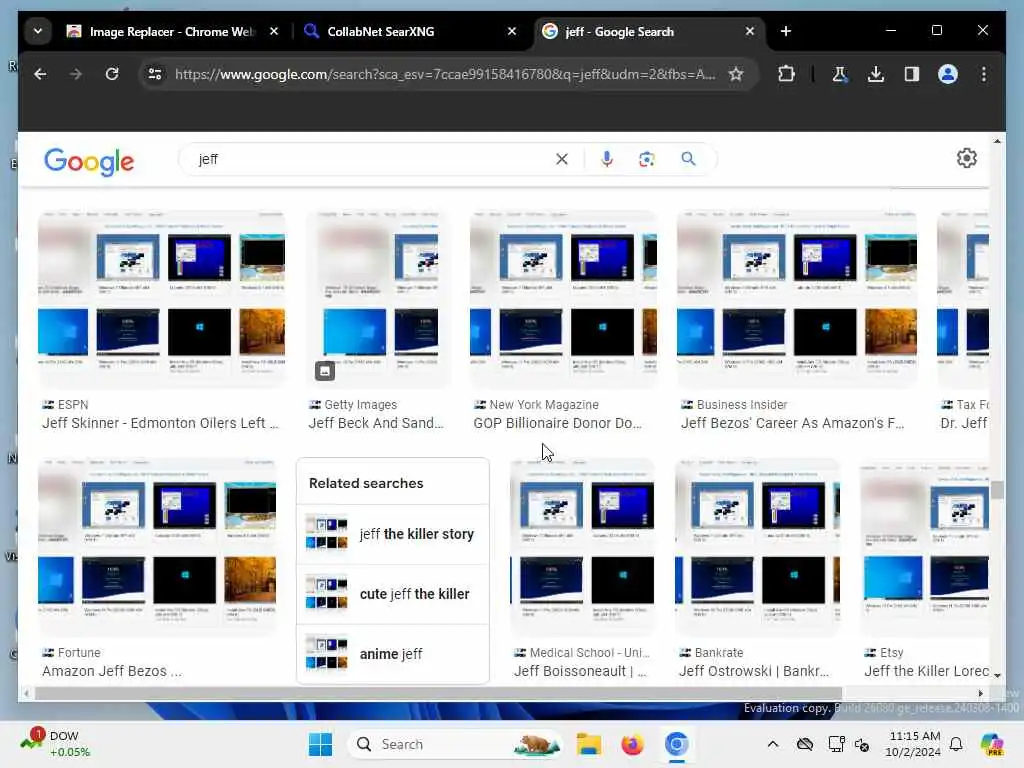The image size is (1024, 768).
Task: Bookmark this page with the star icon
Action: pyautogui.click(x=736, y=74)
